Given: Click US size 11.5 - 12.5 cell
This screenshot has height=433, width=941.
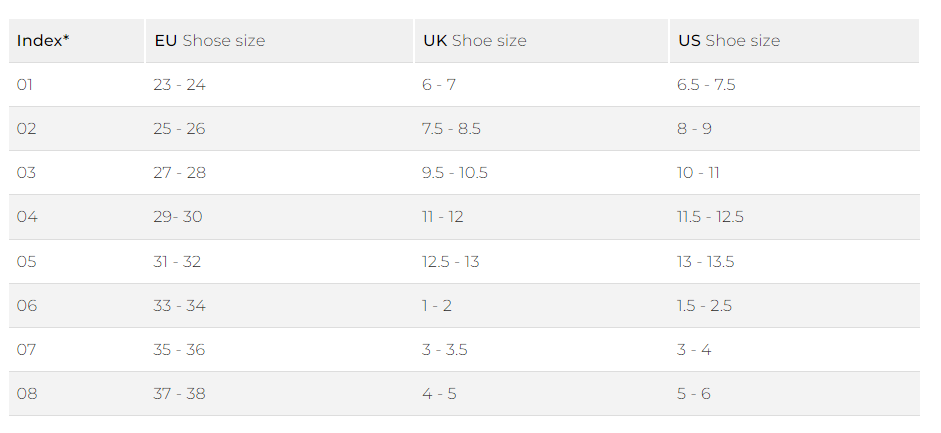Looking at the screenshot, I should [x=710, y=217].
